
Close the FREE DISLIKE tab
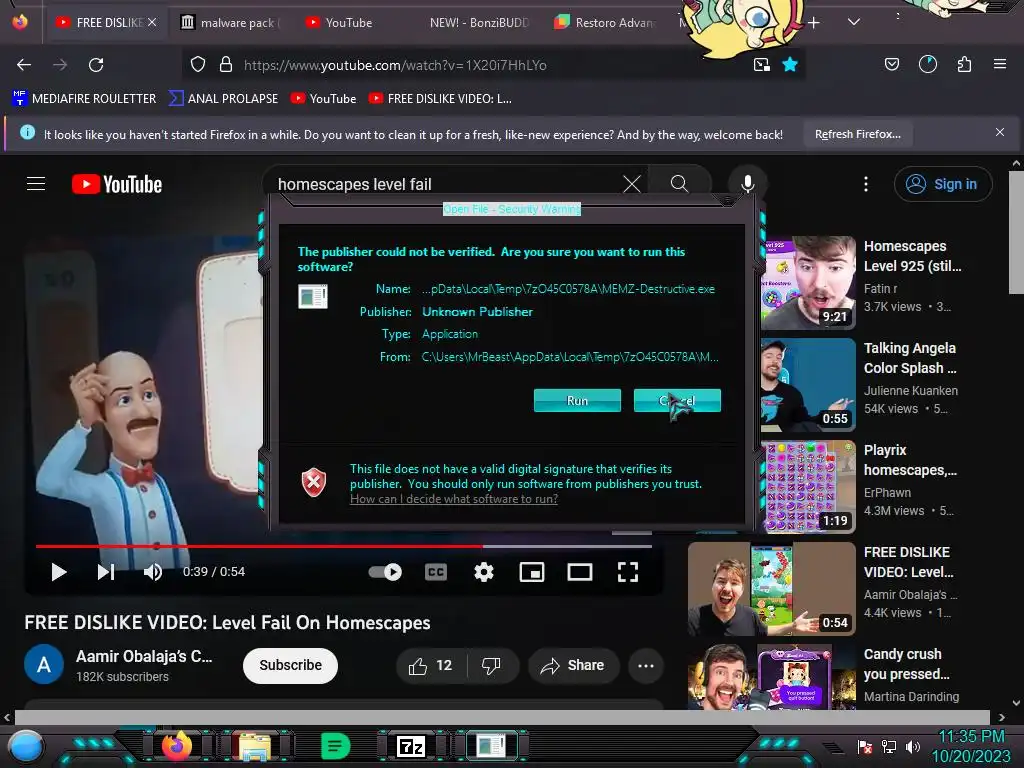[152, 22]
